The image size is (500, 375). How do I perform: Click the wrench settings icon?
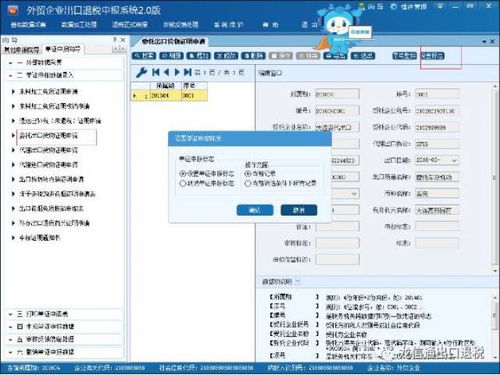click(142, 72)
